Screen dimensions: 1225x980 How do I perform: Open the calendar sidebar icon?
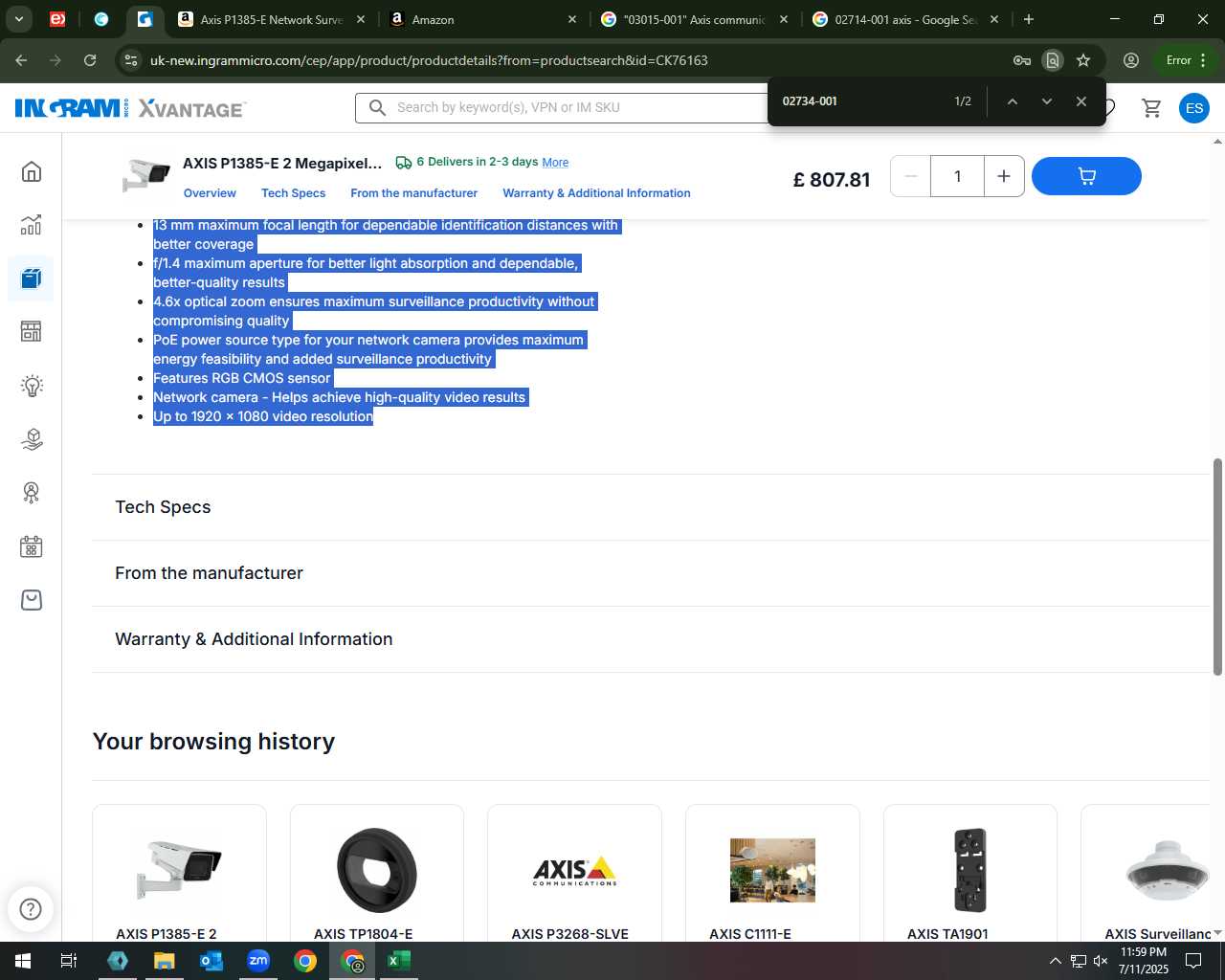pyautogui.click(x=32, y=546)
